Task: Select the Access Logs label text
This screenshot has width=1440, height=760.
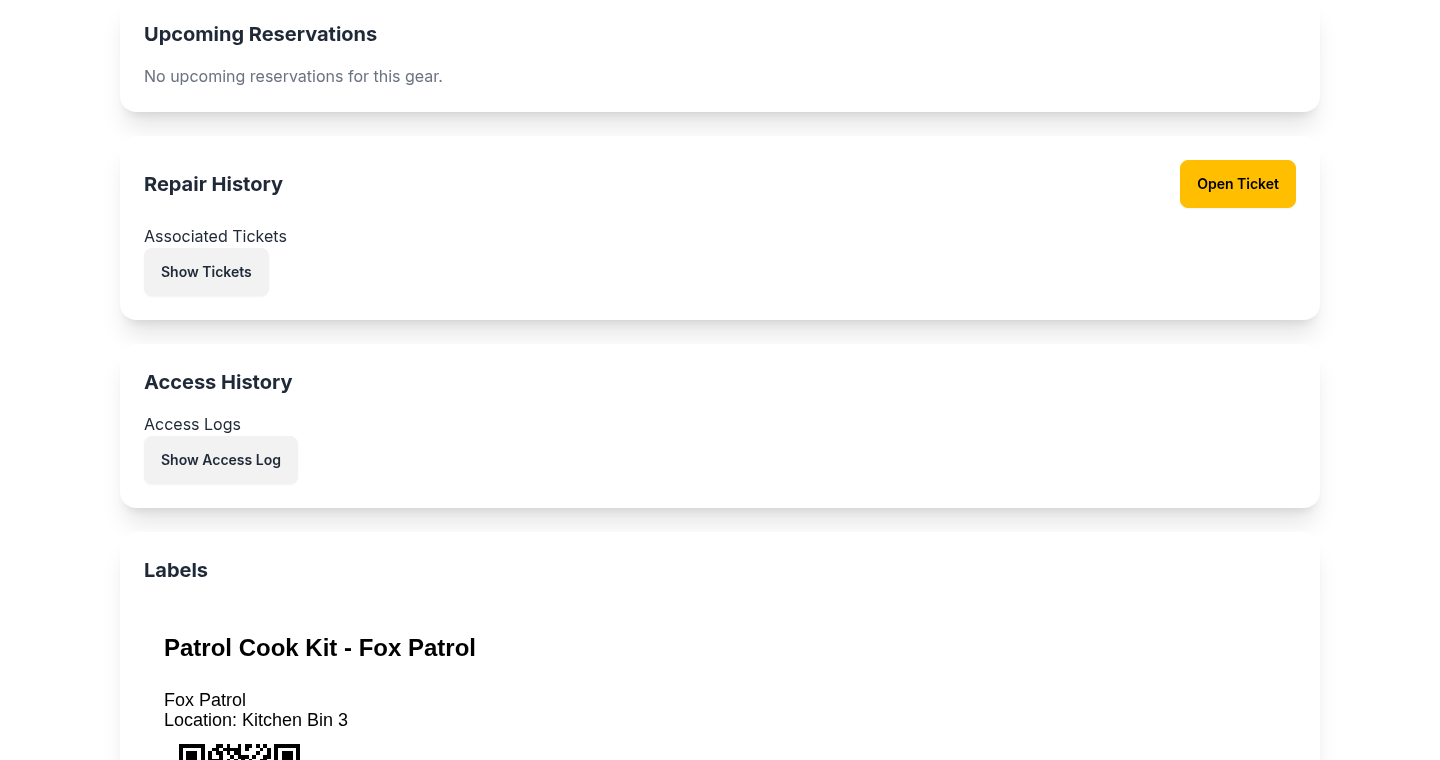Action: point(192,424)
